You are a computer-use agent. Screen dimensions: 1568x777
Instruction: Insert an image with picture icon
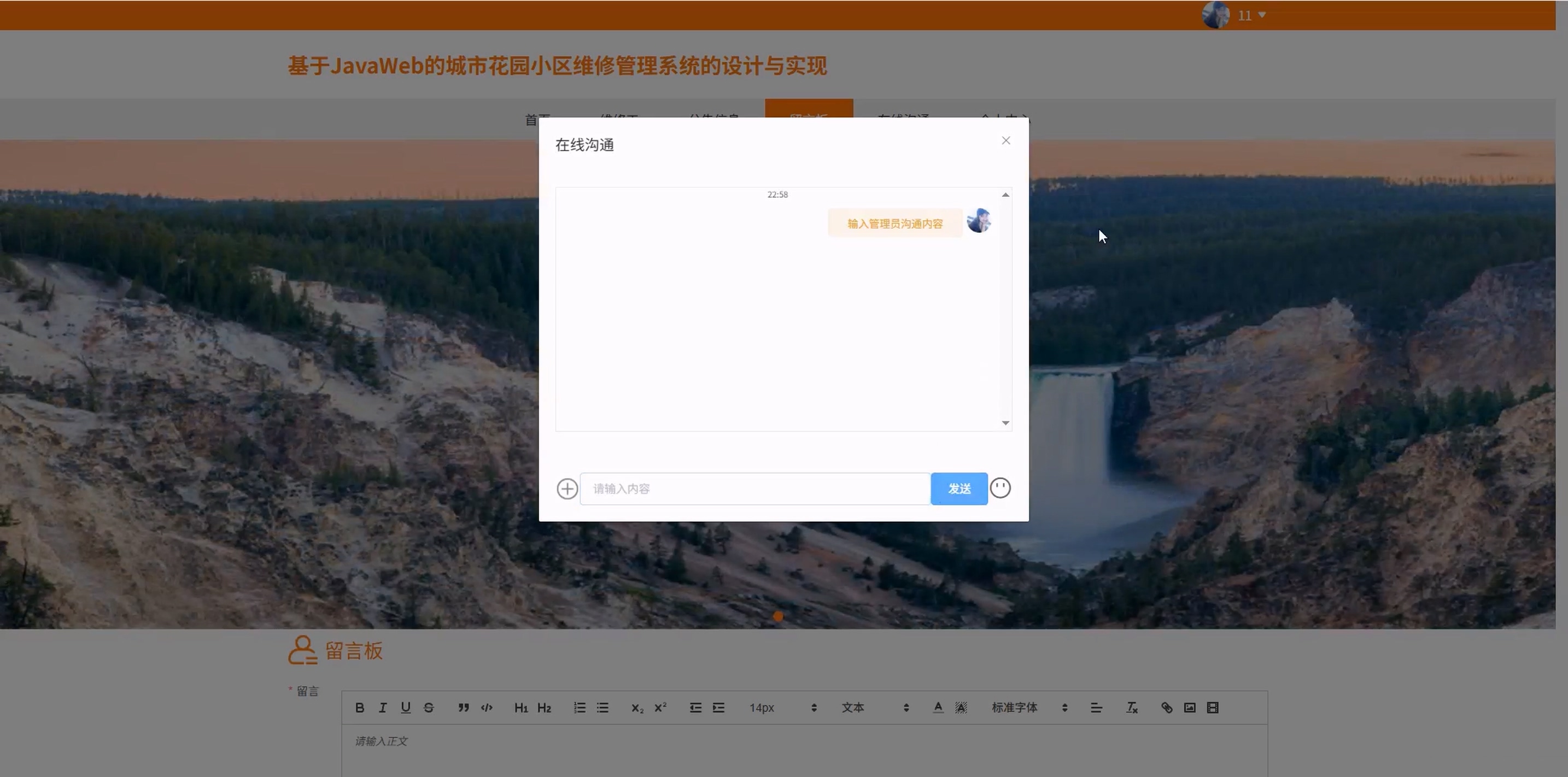[x=1189, y=708]
